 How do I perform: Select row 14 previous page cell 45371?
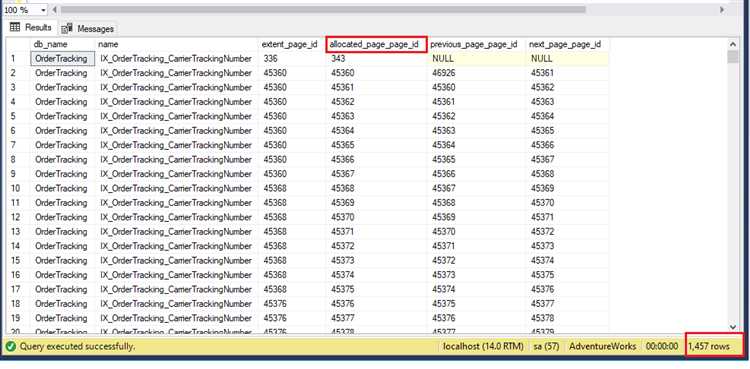[x=476, y=246]
